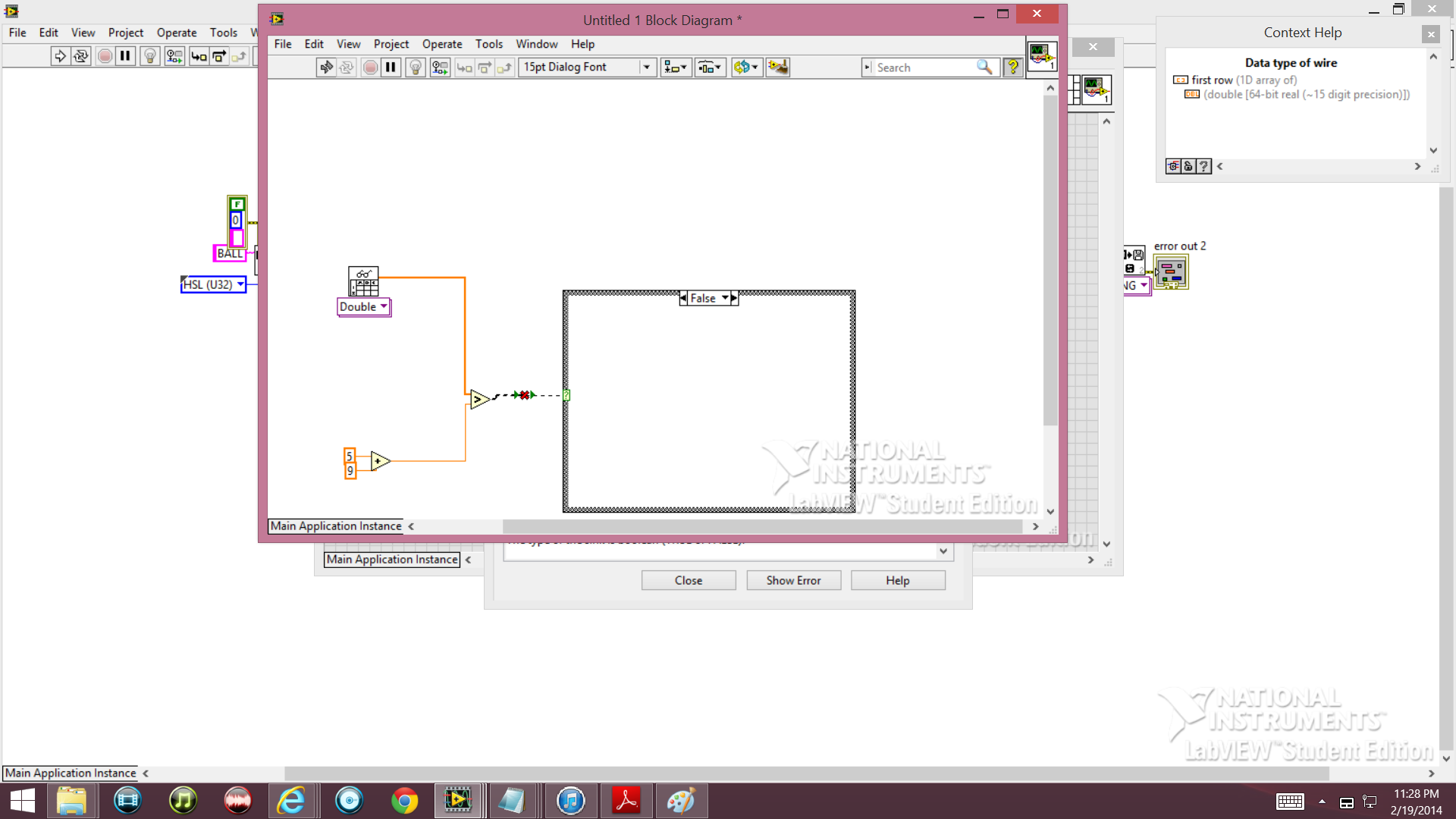The height and width of the screenshot is (819, 1456).
Task: Open Internet Explorer from the taskbar
Action: 291,801
